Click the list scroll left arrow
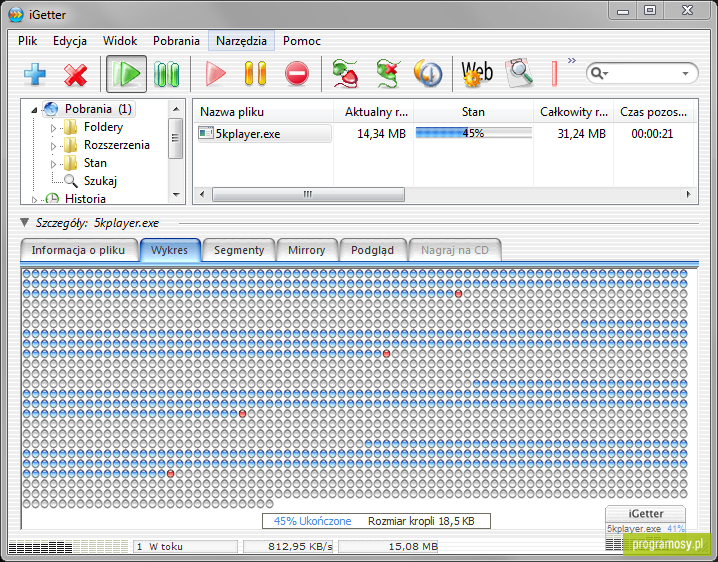 pyautogui.click(x=202, y=195)
